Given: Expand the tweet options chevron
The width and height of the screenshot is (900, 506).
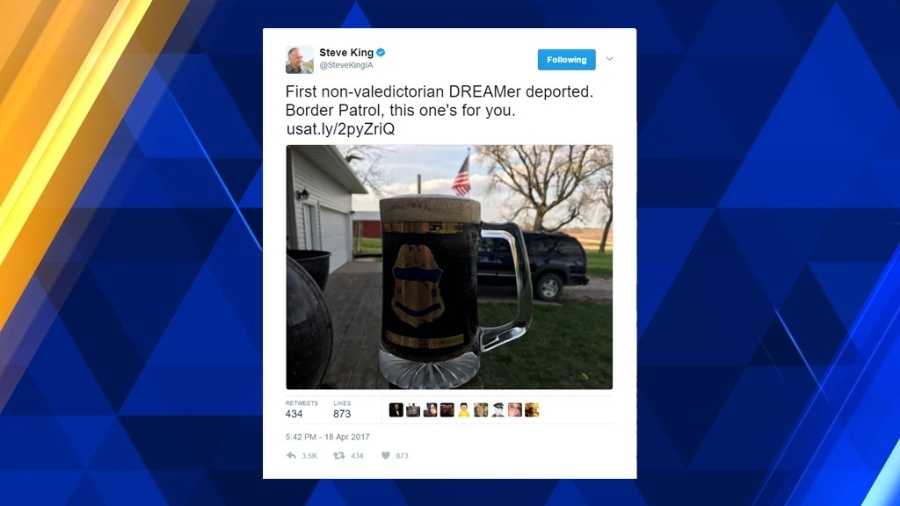Looking at the screenshot, I should [x=610, y=59].
